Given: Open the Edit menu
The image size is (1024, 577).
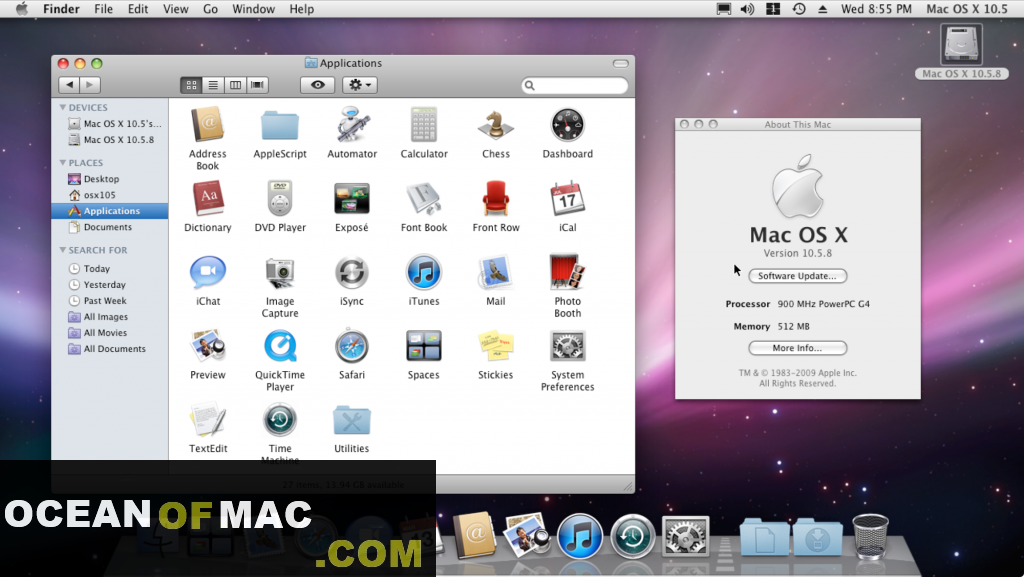Looking at the screenshot, I should click(x=138, y=8).
